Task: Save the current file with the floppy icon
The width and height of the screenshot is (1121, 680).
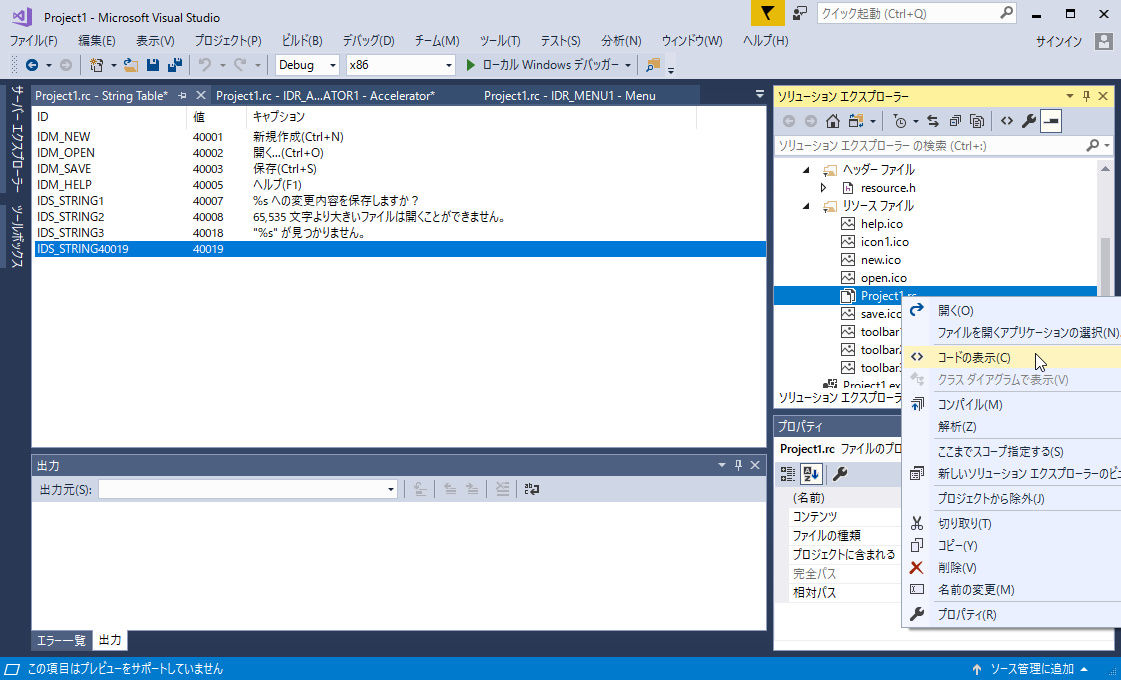Action: [152, 65]
